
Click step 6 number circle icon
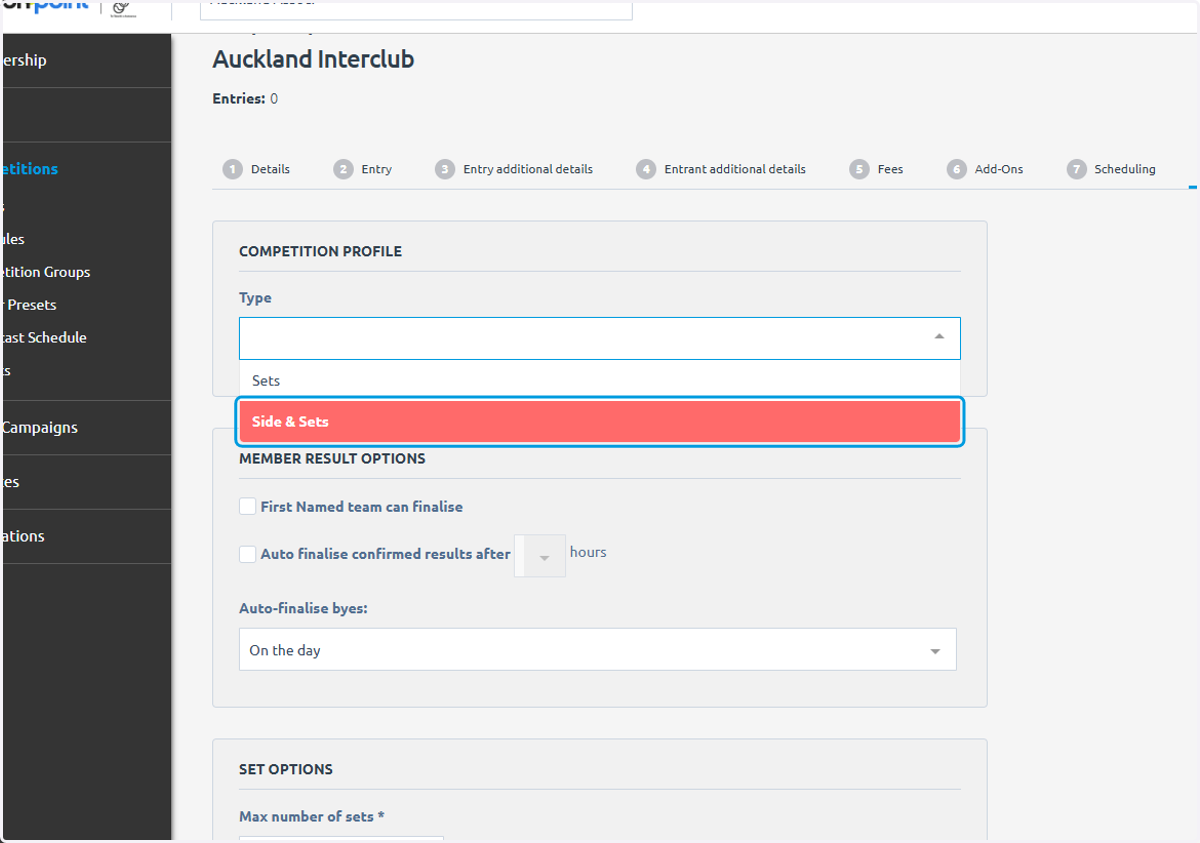pyautogui.click(x=957, y=169)
